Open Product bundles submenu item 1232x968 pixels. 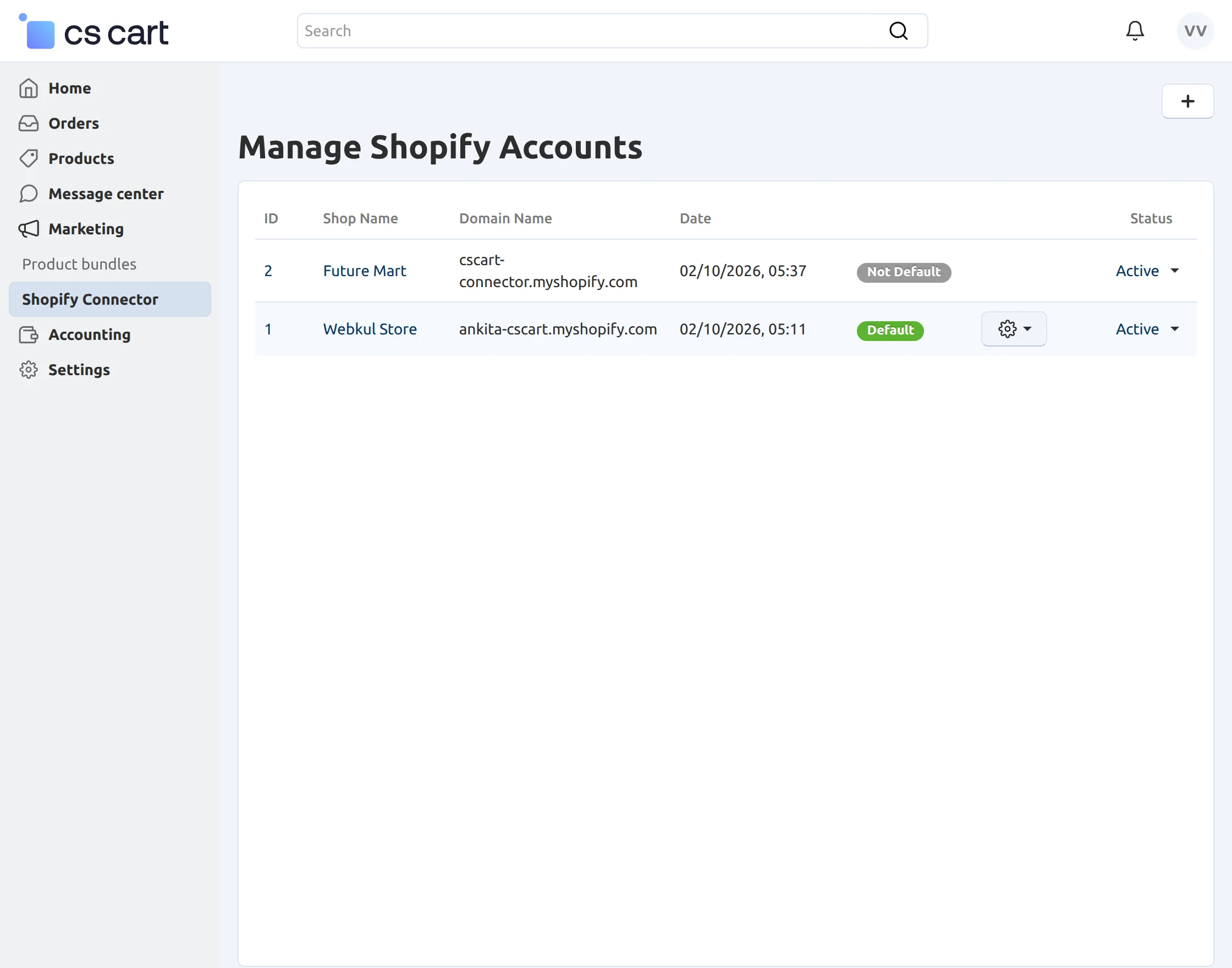[79, 264]
